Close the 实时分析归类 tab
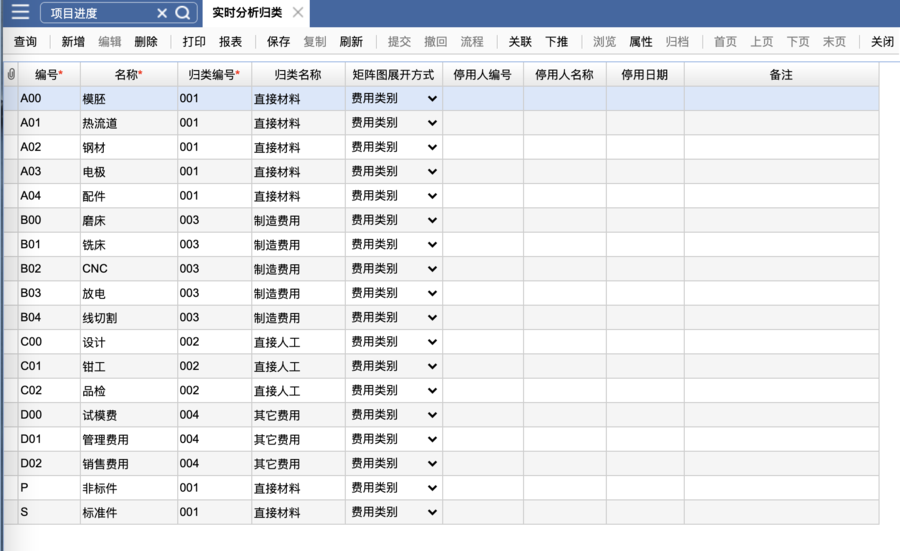The height and width of the screenshot is (551, 900). [298, 12]
